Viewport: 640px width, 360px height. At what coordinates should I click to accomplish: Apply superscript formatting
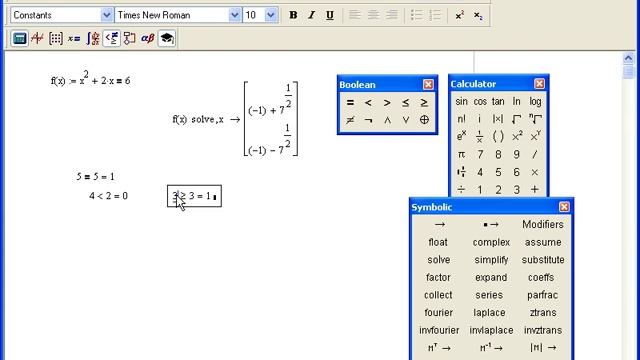click(x=460, y=15)
